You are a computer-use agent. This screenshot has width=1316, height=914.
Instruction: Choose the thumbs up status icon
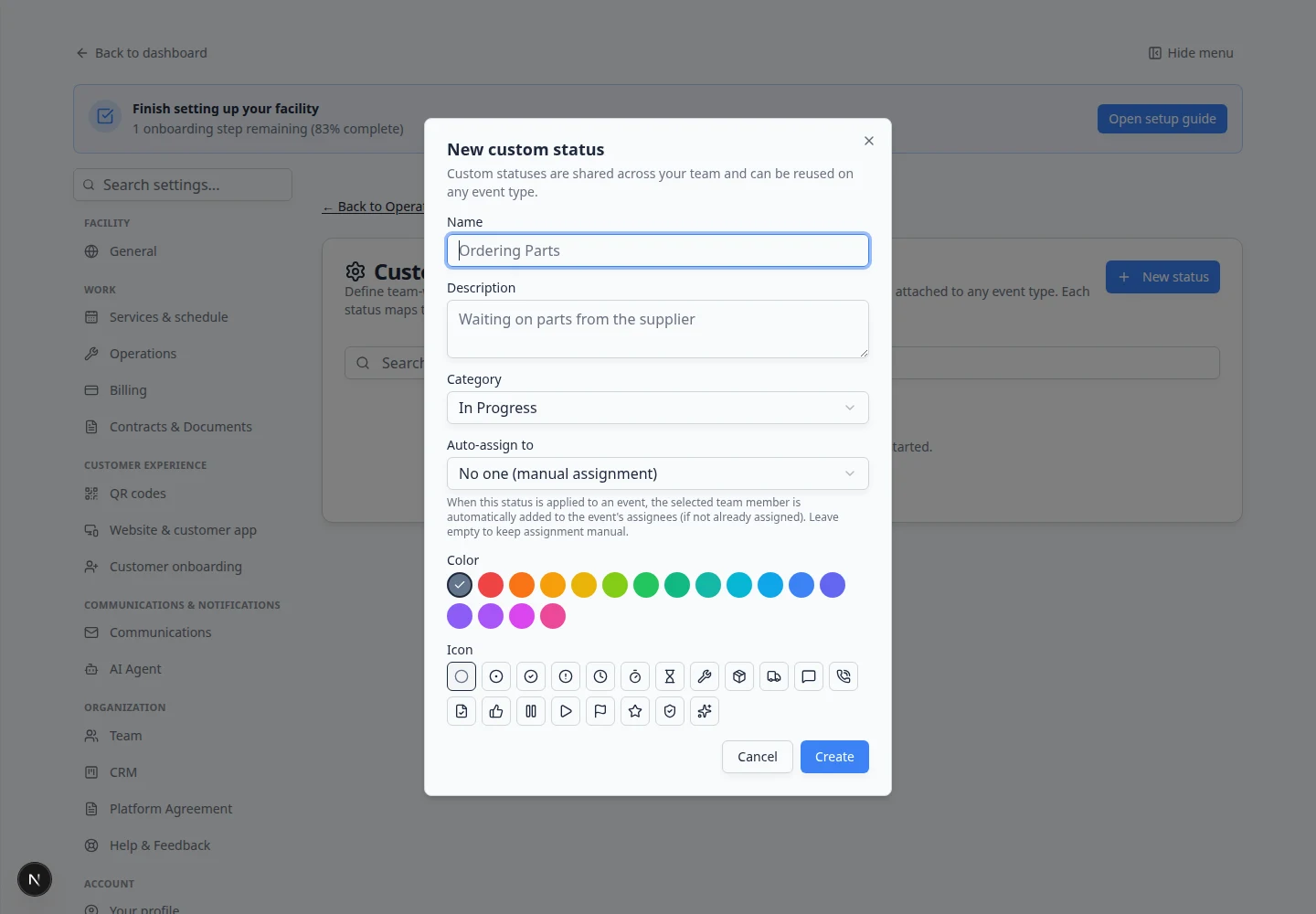[496, 711]
